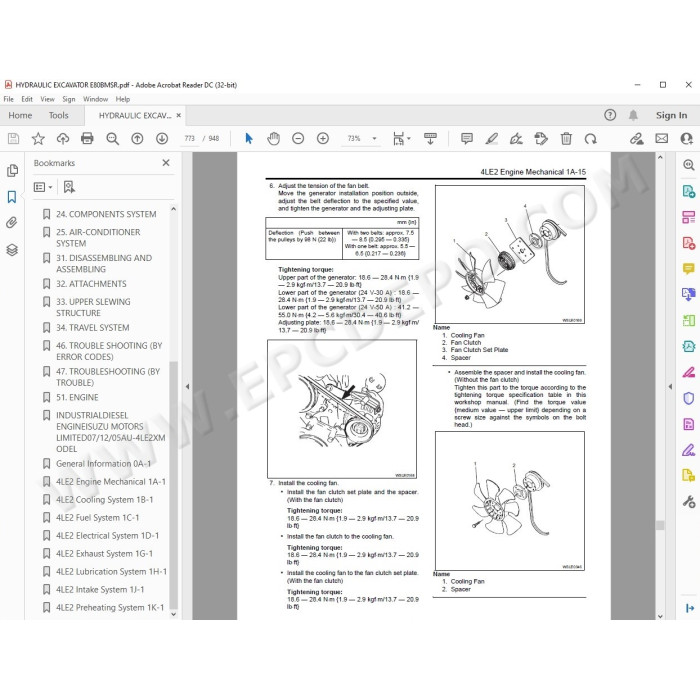The width and height of the screenshot is (700, 700).
Task: Open the sign document pen tool
Action: tap(516, 139)
